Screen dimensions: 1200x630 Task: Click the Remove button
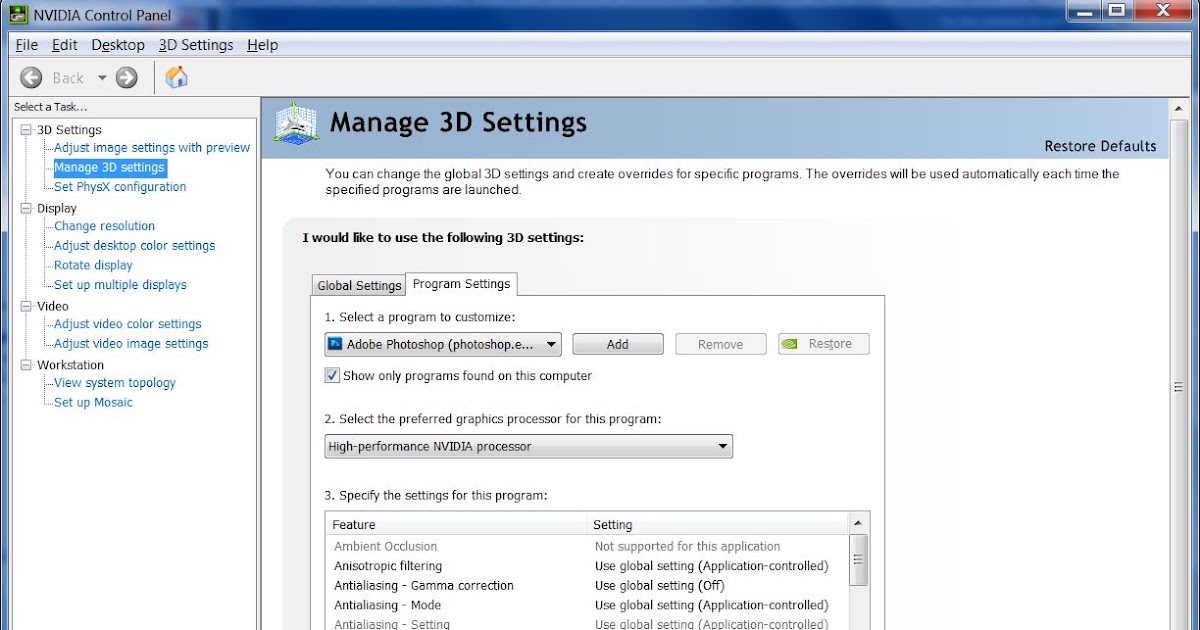pyautogui.click(x=721, y=344)
